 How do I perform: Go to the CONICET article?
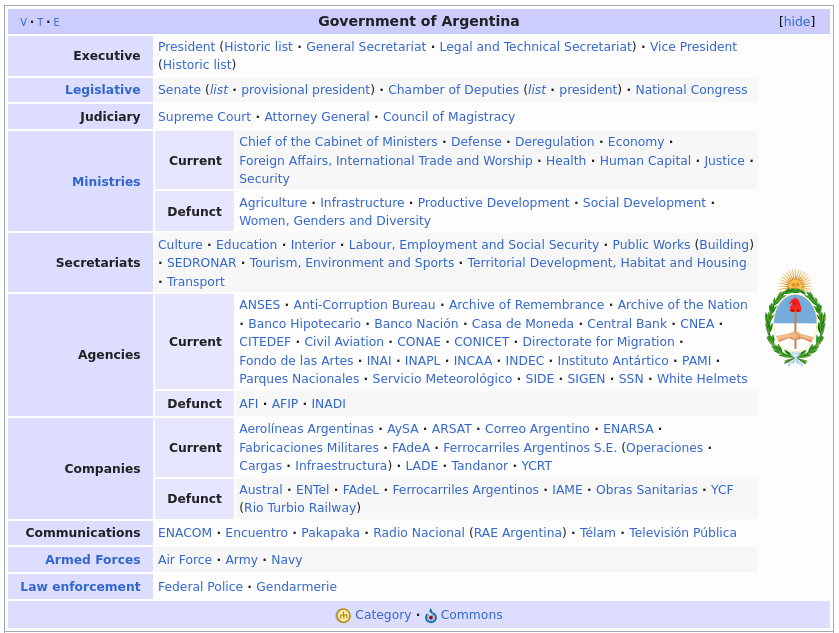coord(482,341)
